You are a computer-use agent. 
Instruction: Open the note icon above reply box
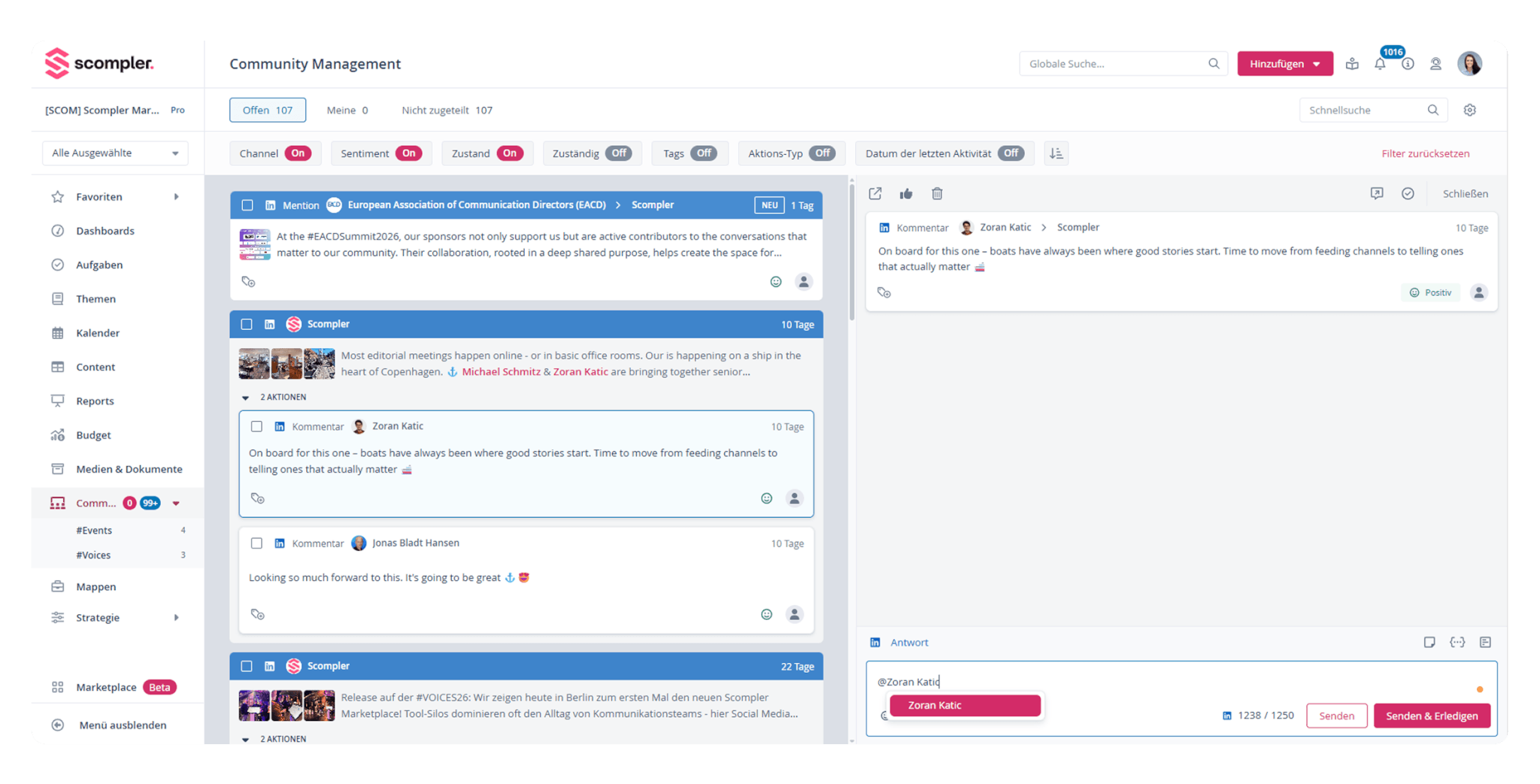[x=1429, y=643]
